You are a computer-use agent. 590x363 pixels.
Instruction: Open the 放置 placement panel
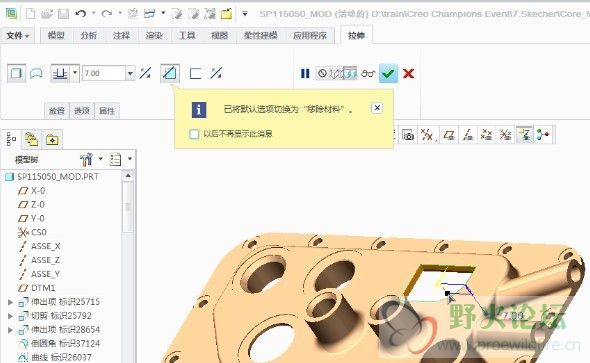(57, 111)
